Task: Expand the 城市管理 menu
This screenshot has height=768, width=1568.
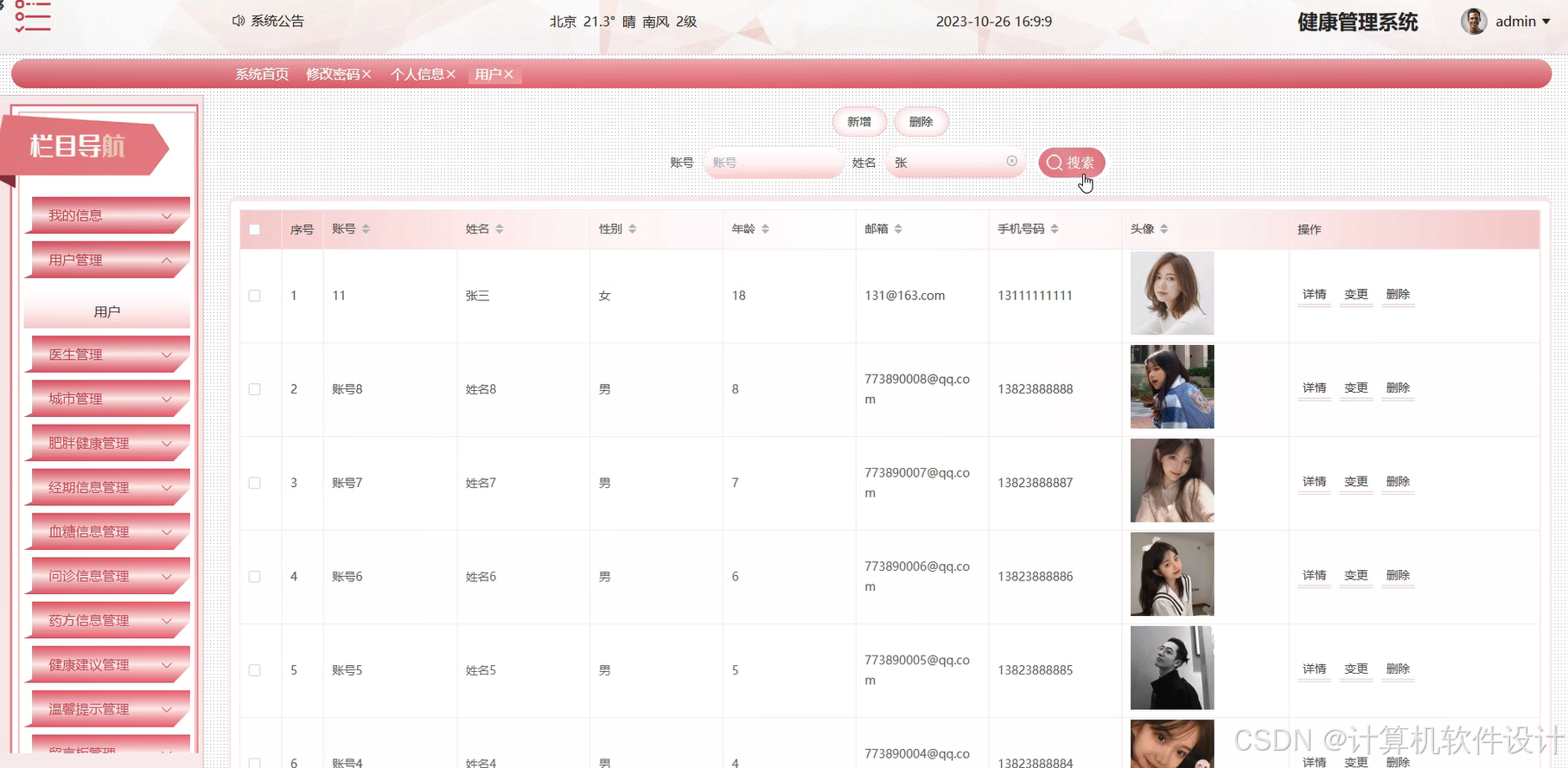Action: tap(110, 399)
